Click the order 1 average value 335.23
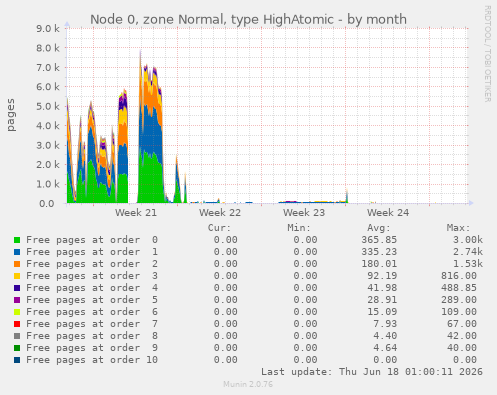This screenshot has height=395, width=497. (379, 252)
